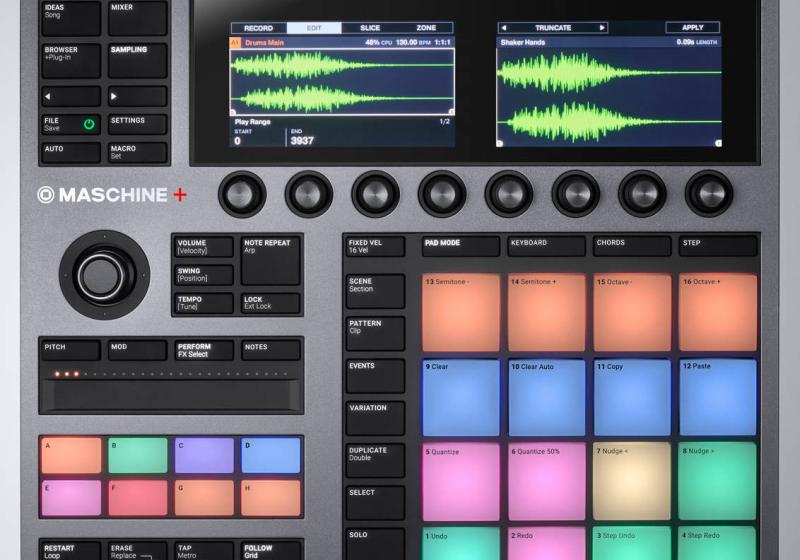This screenshot has height=560, width=800.
Task: Click the VARIATION button
Action: [x=376, y=418]
